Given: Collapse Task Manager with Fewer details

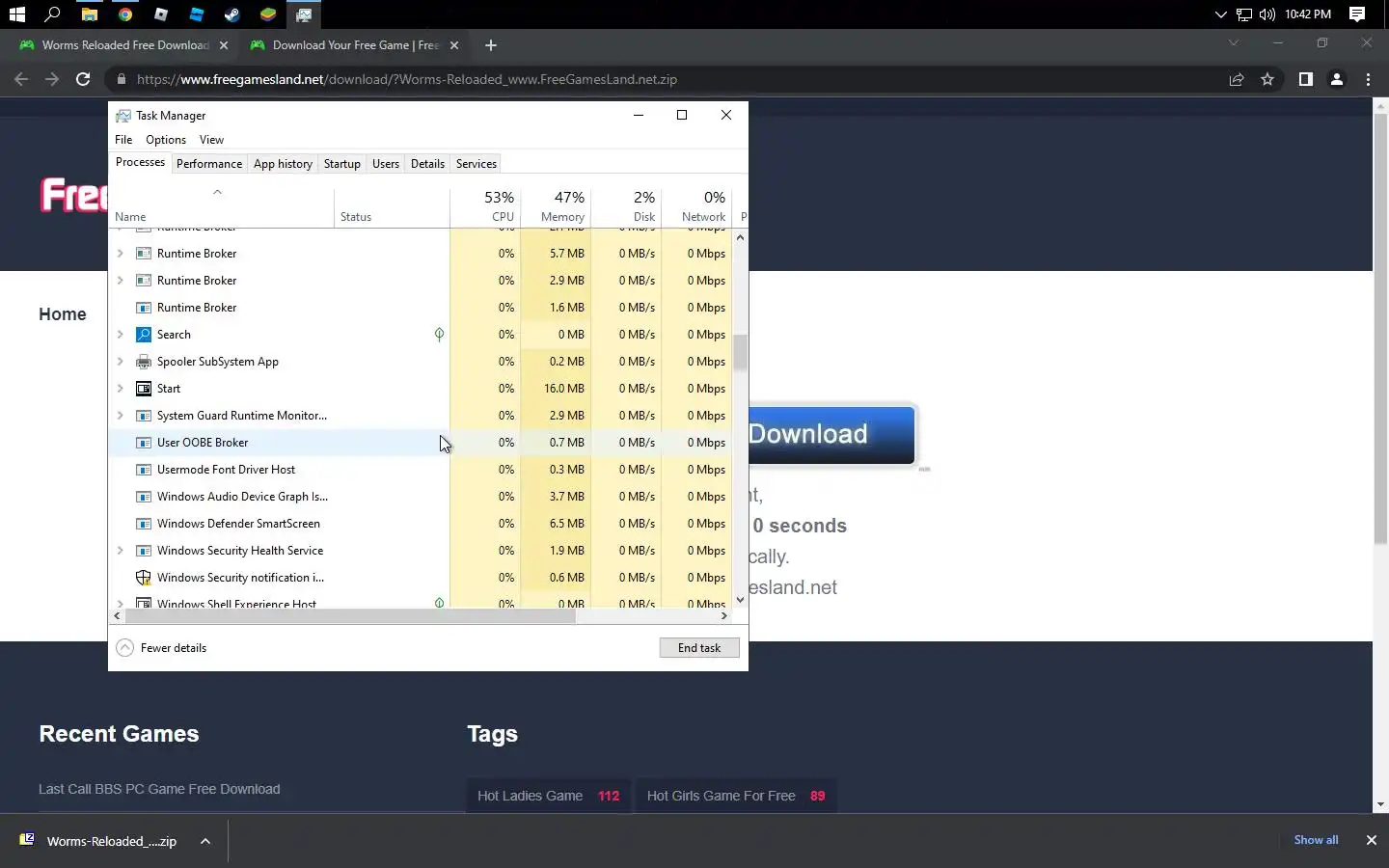Looking at the screenshot, I should click(162, 648).
